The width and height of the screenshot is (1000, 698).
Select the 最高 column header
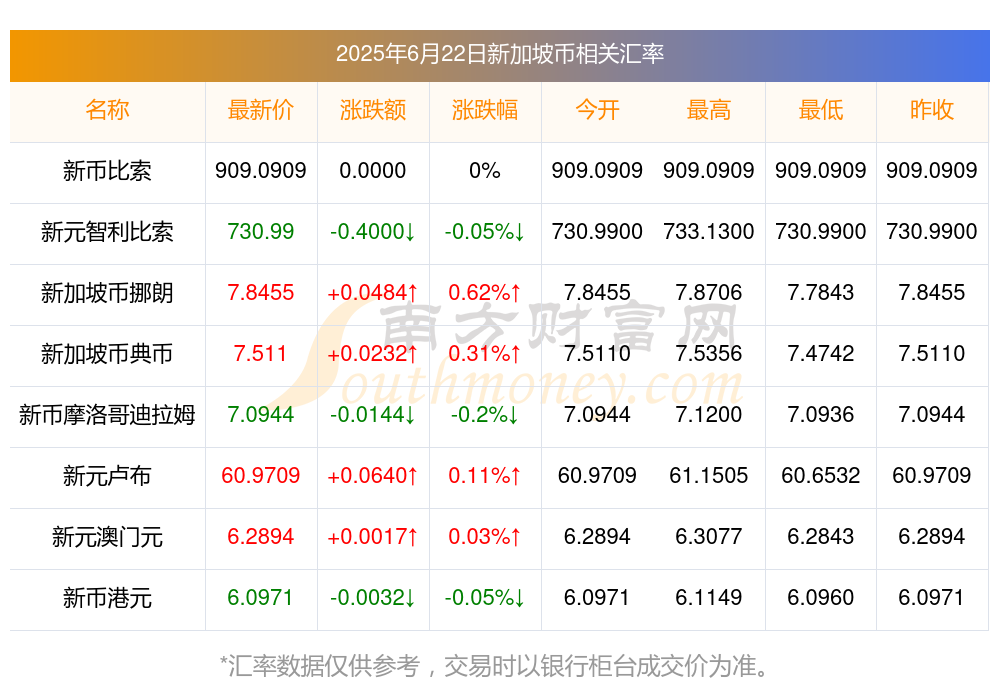click(x=709, y=110)
